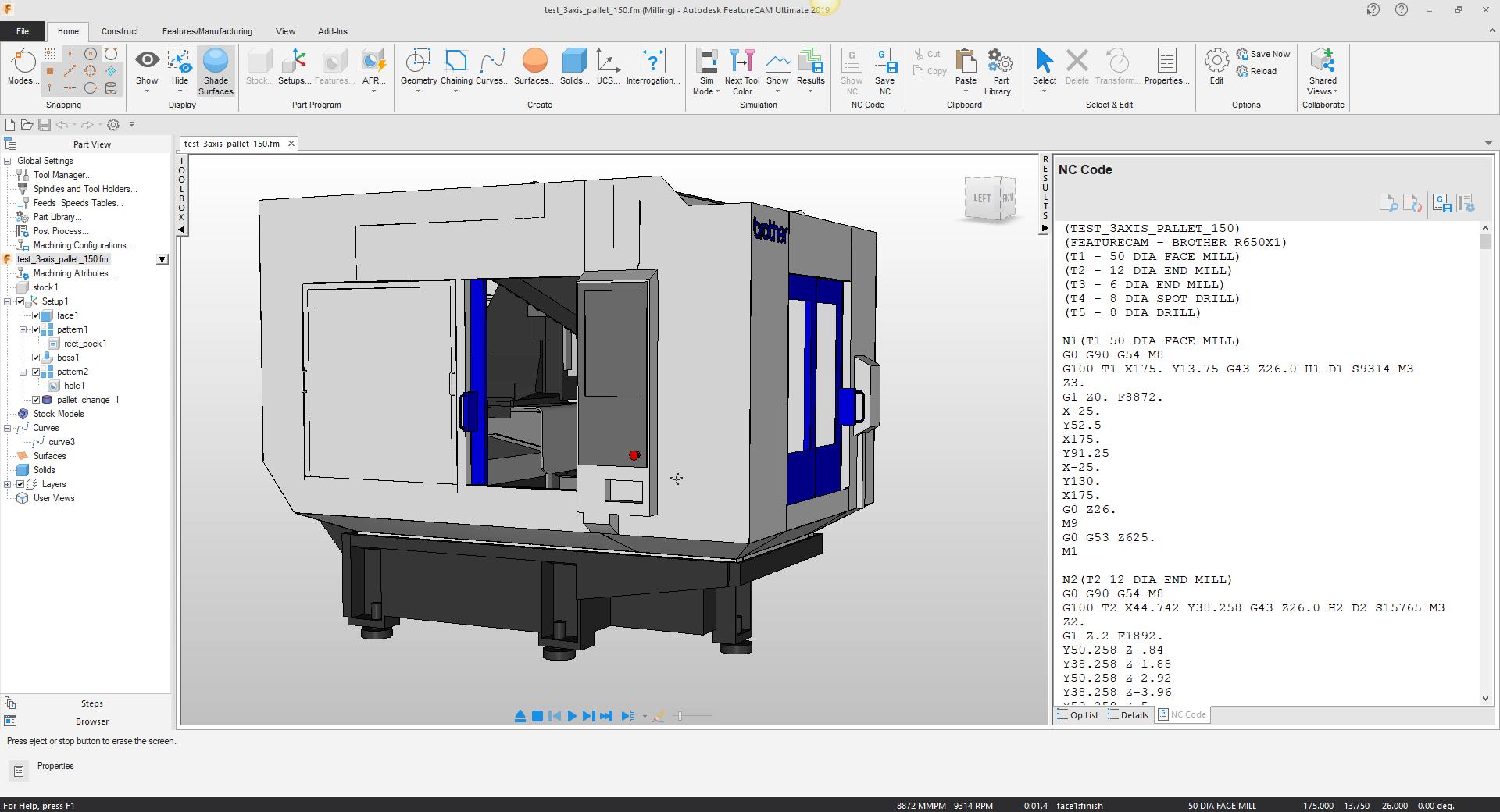The height and width of the screenshot is (812, 1500).
Task: Toggle the Setup1 checkbox
Action: [21, 301]
